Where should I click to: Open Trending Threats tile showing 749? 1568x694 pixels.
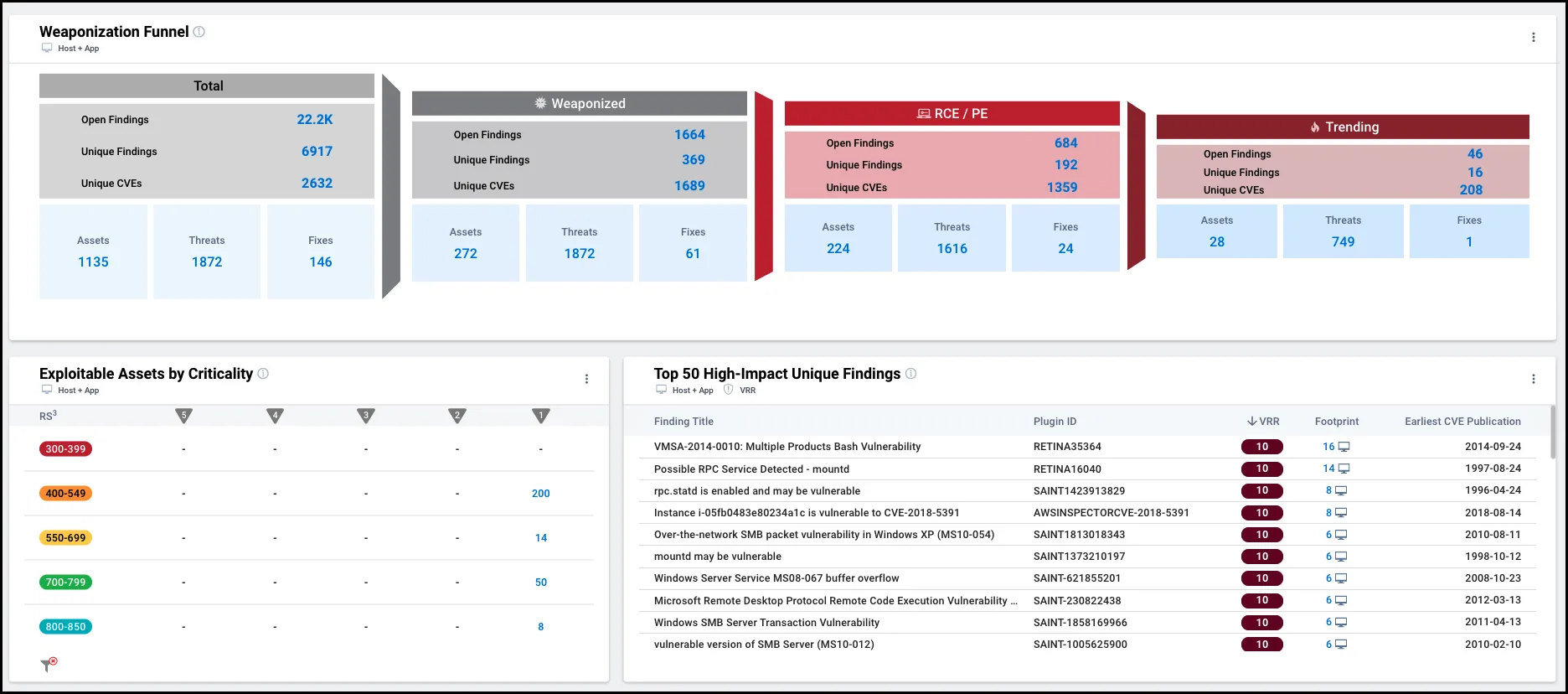pos(1344,231)
